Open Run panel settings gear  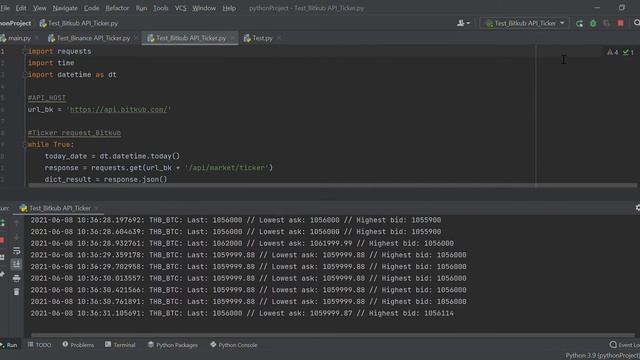[x=638, y=208]
